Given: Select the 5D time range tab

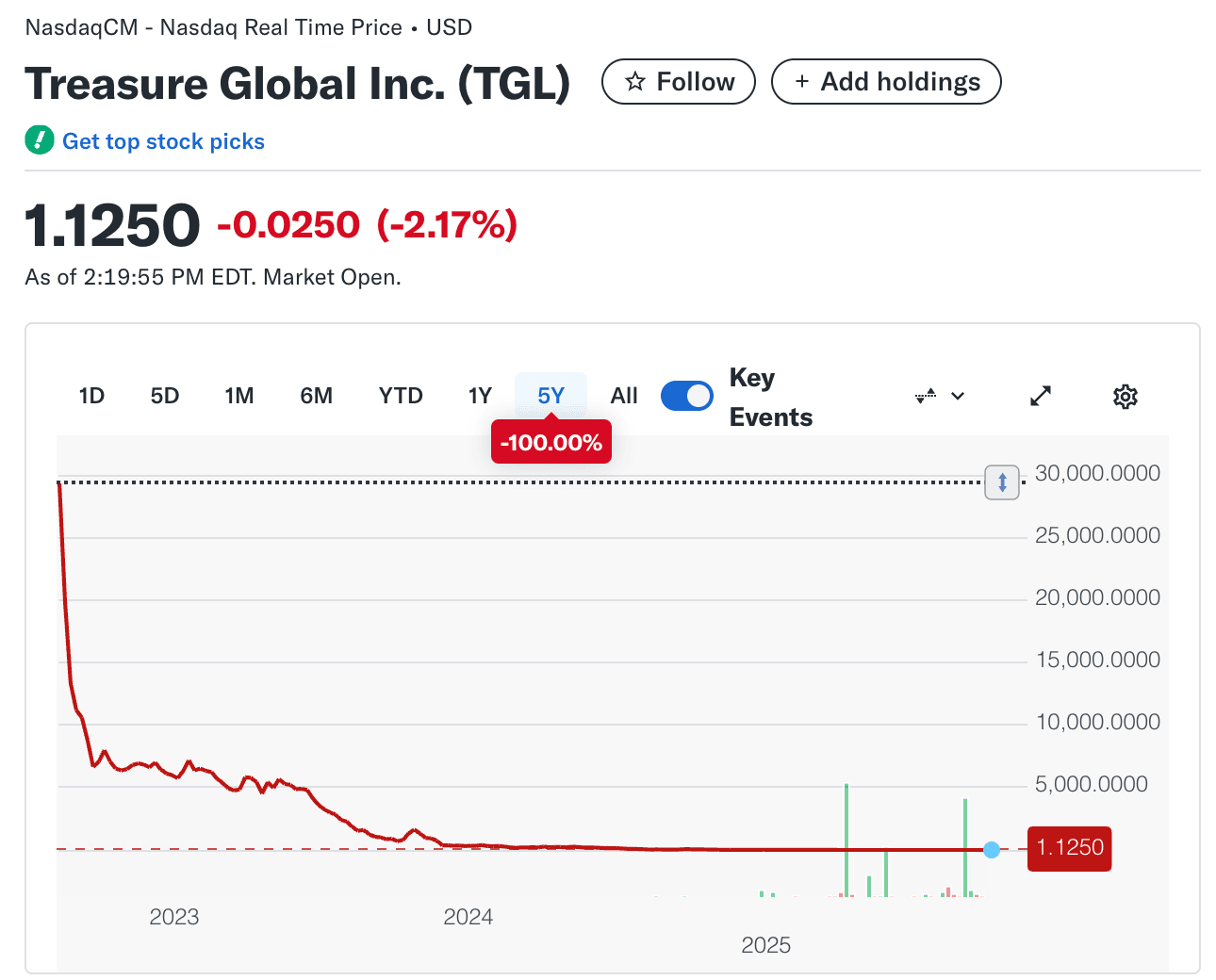Looking at the screenshot, I should (165, 396).
